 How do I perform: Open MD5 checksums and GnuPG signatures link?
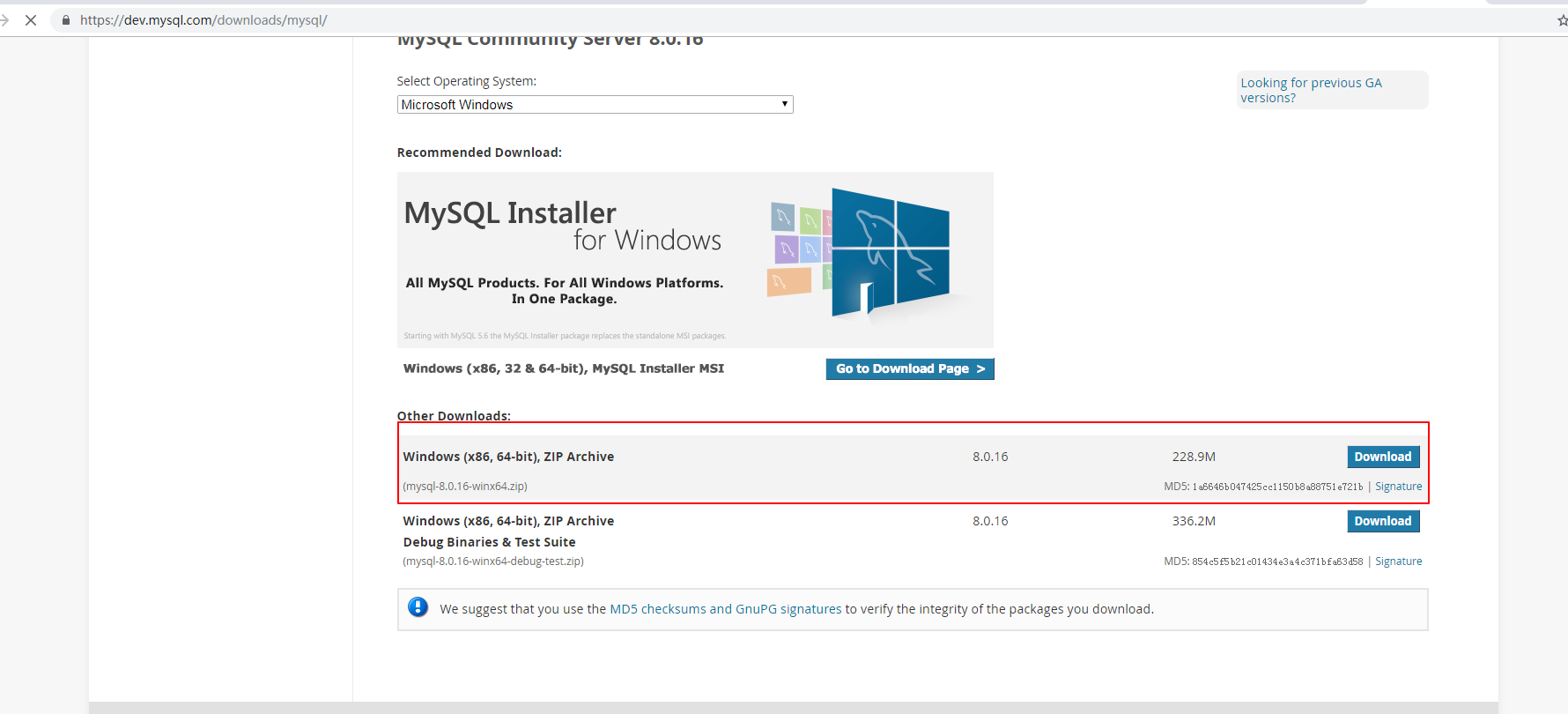click(726, 609)
